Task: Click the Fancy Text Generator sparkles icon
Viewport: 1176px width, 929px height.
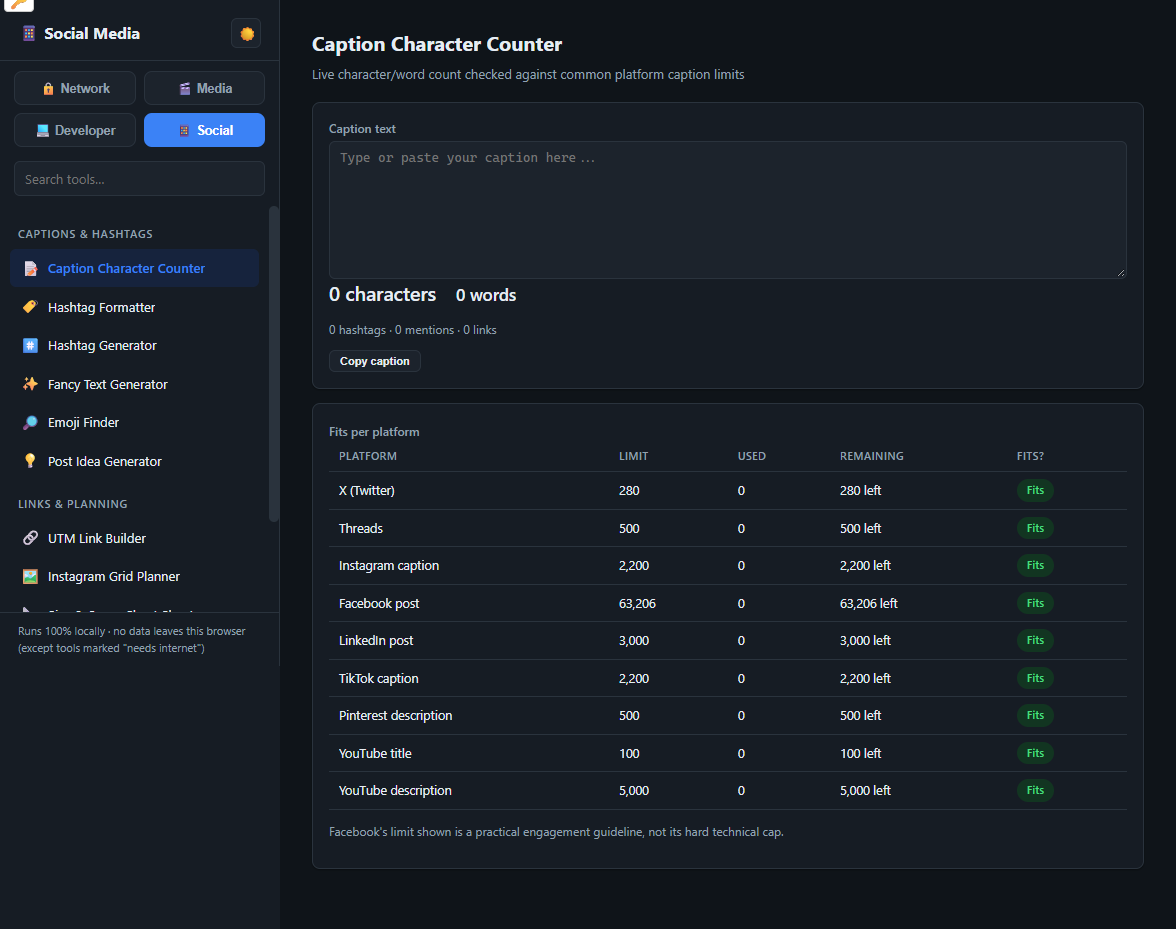Action: click(x=30, y=384)
